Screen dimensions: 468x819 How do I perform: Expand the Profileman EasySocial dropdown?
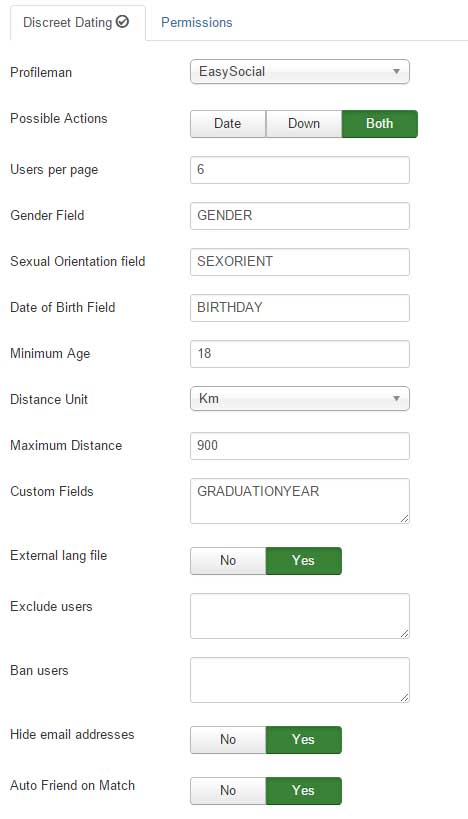300,72
